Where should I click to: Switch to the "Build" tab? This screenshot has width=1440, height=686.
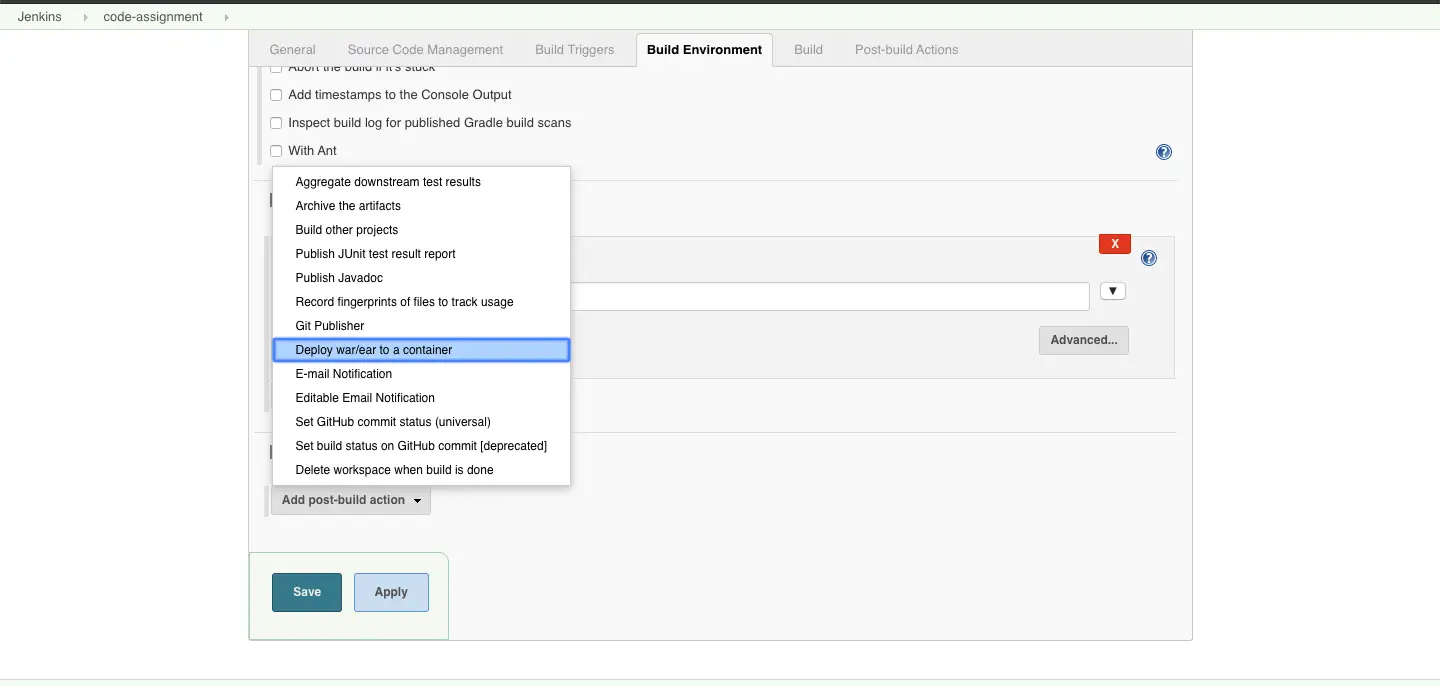click(x=807, y=49)
